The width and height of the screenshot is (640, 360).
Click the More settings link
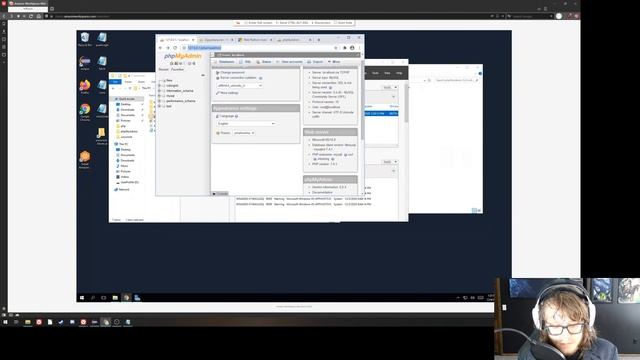click(230, 93)
